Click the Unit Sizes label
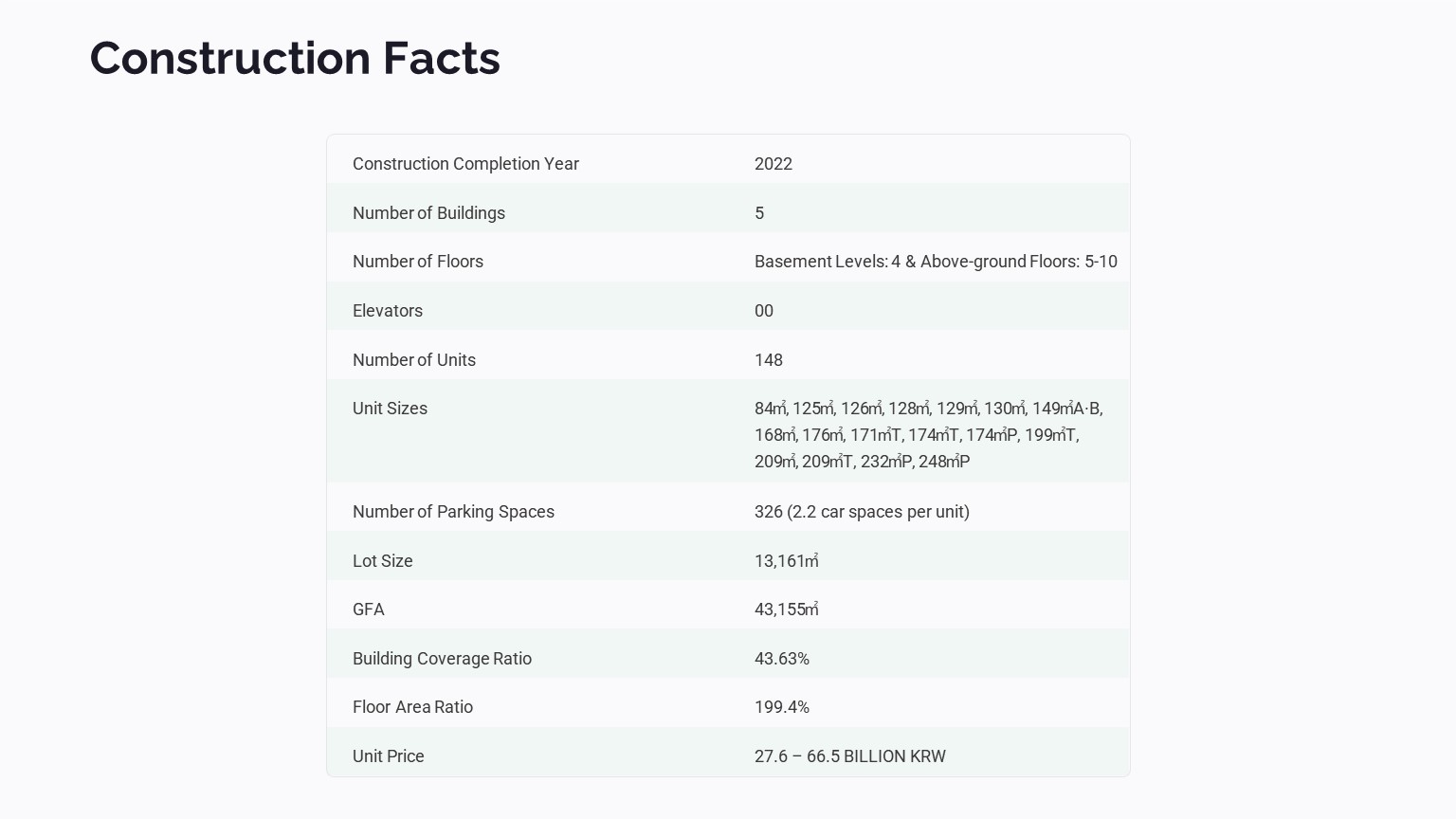1456x819 pixels. point(390,409)
